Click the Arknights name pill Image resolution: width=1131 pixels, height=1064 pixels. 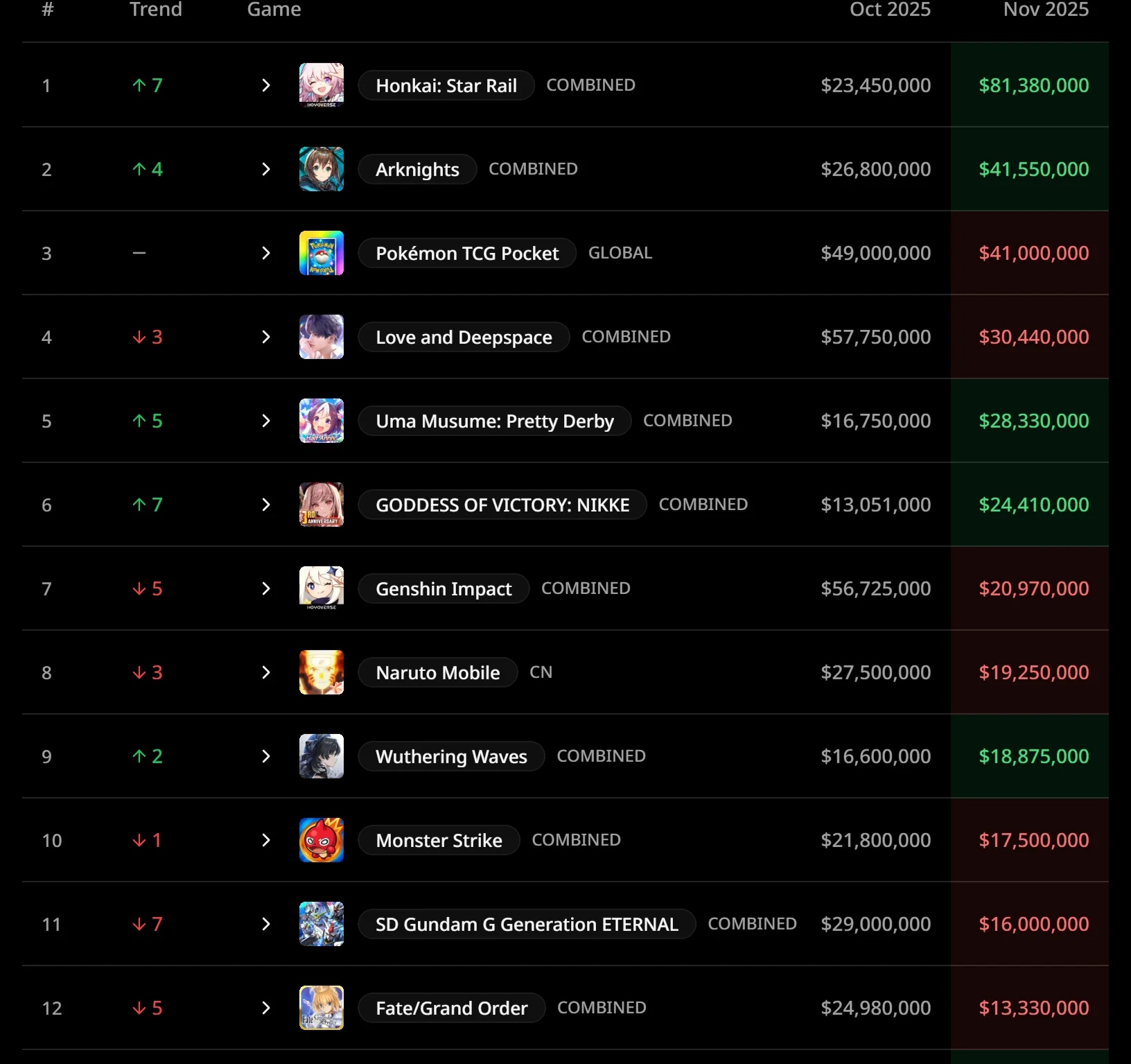[x=417, y=169]
